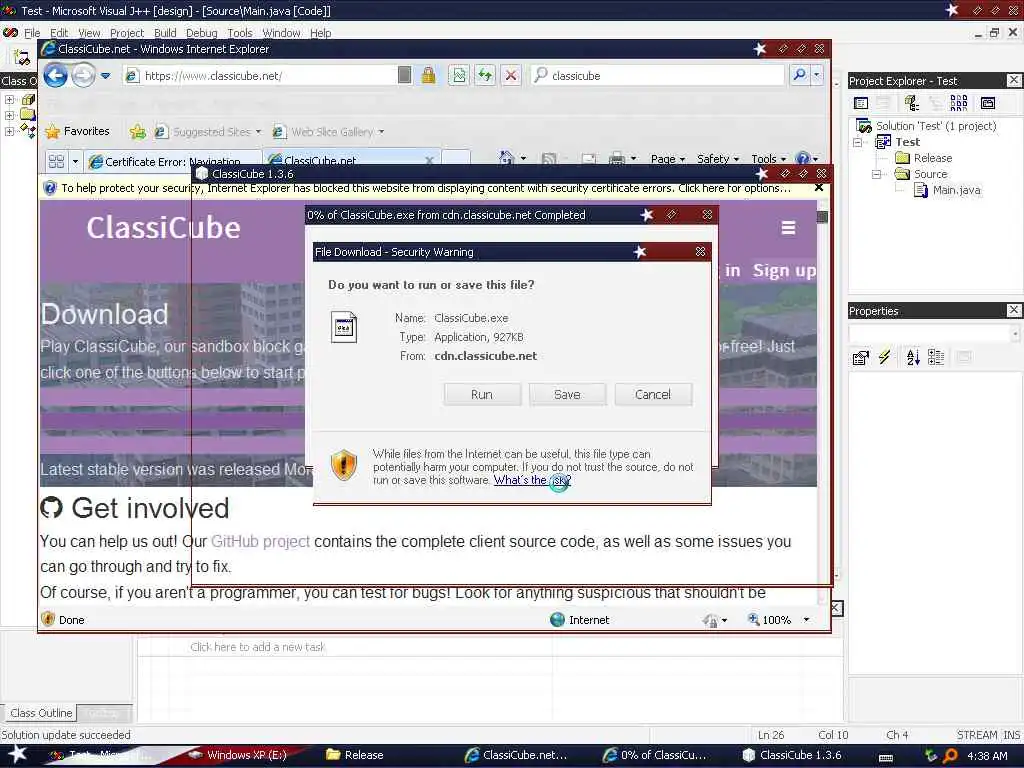Click the cdn.classicube.net source text
1024x768 pixels.
[x=485, y=356]
